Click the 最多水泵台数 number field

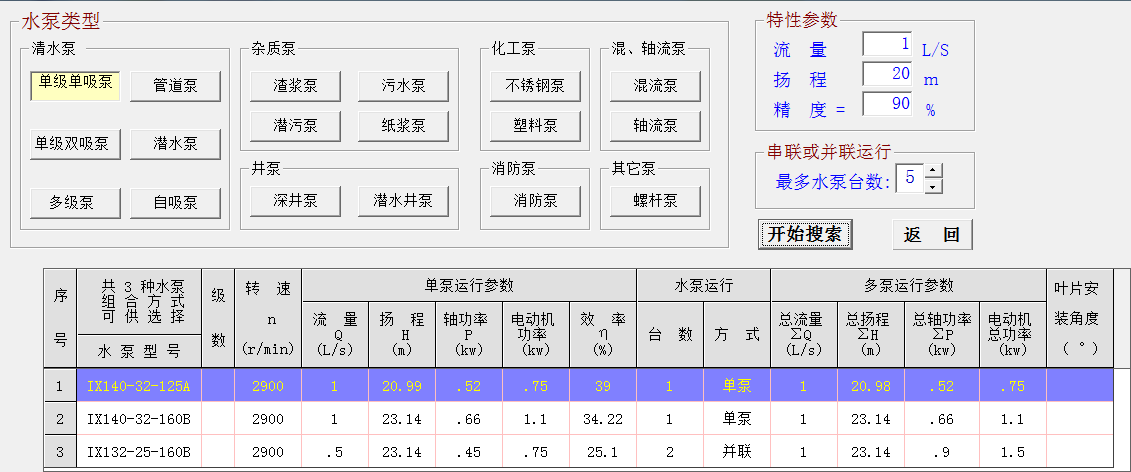pos(910,178)
